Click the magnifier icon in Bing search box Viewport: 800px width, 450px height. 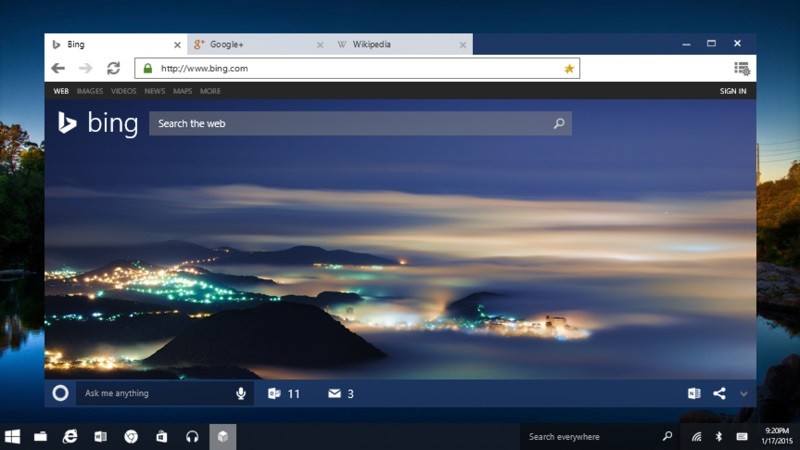[559, 124]
